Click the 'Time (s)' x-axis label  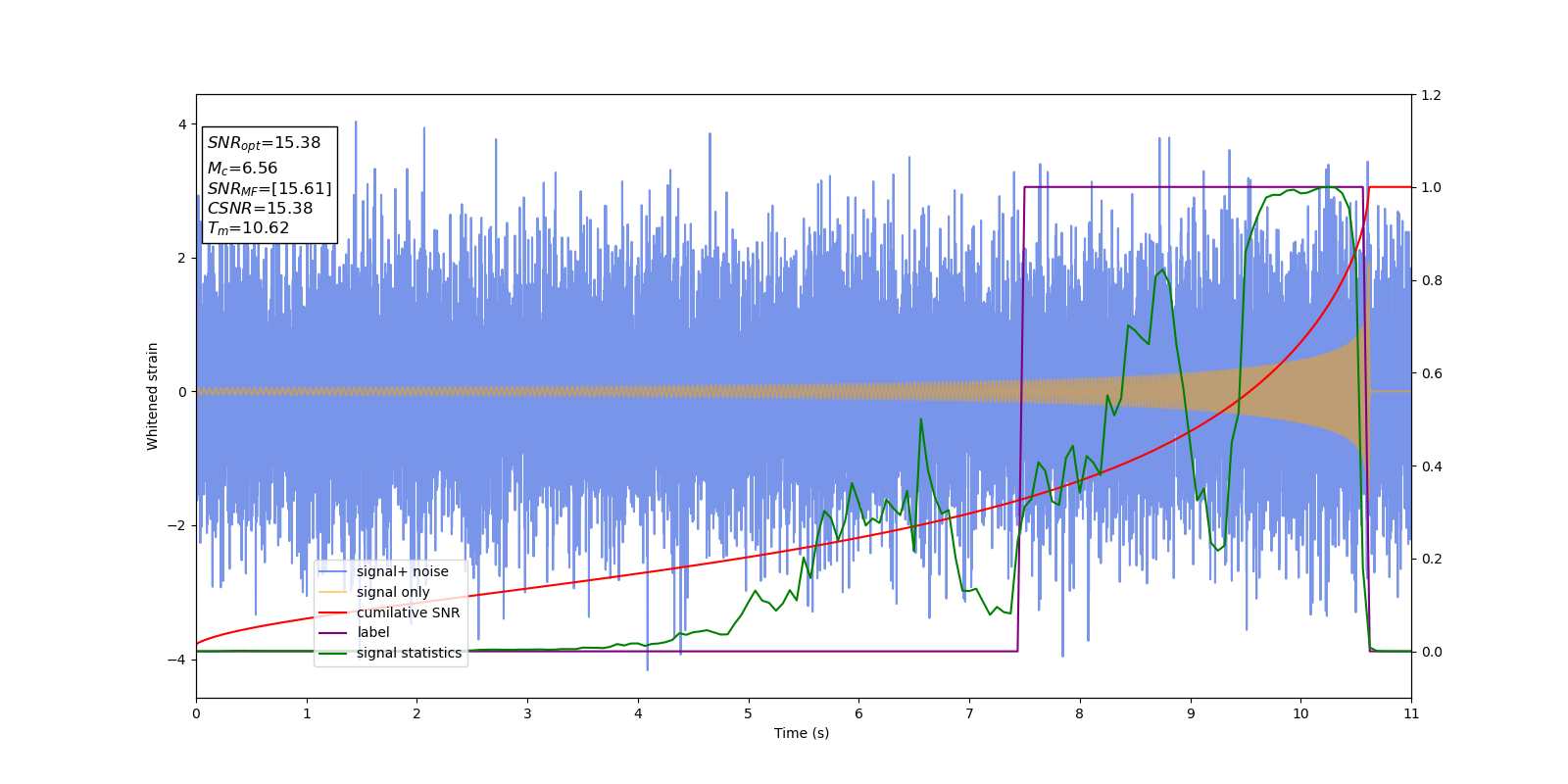point(802,733)
